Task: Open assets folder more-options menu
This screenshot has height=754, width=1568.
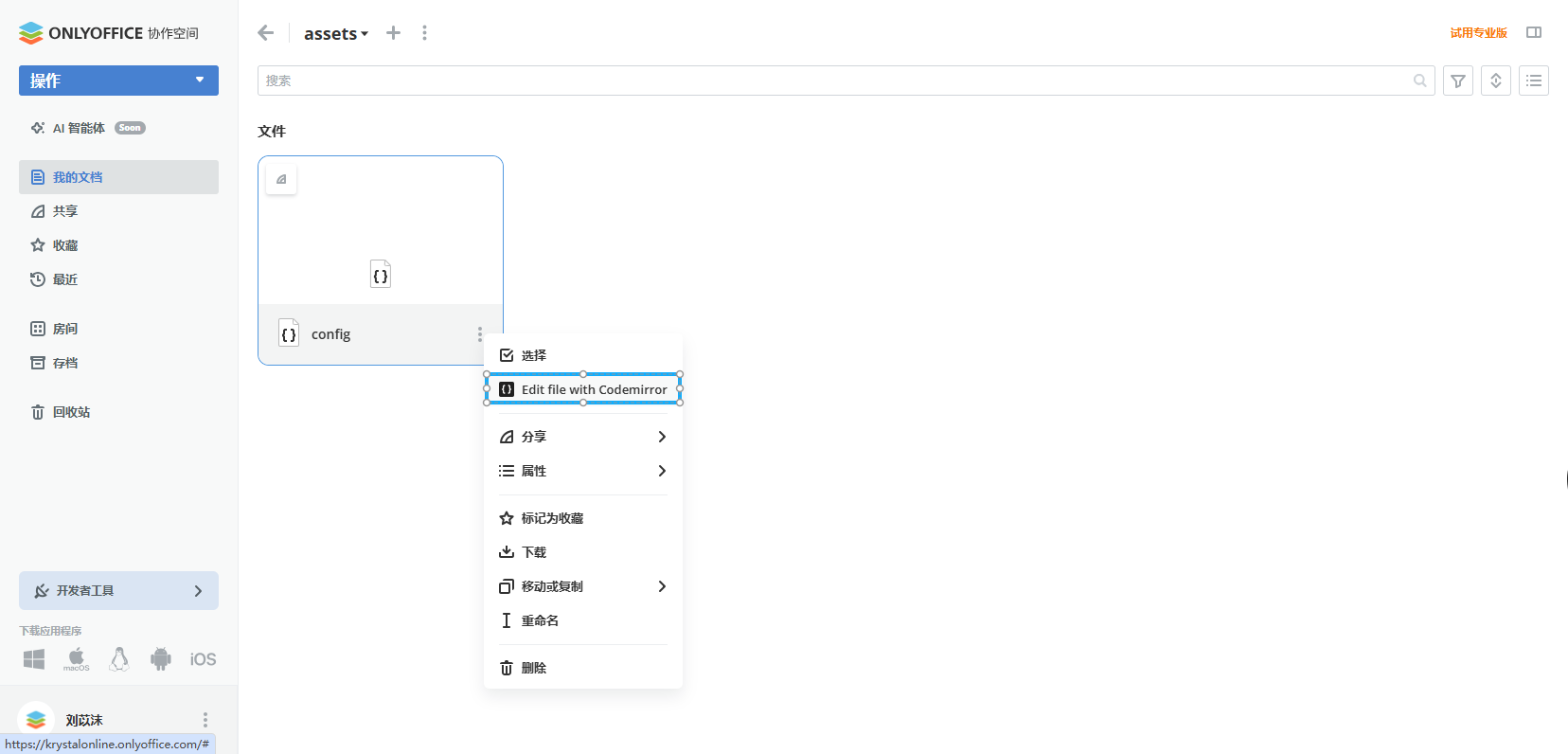Action: [x=424, y=33]
